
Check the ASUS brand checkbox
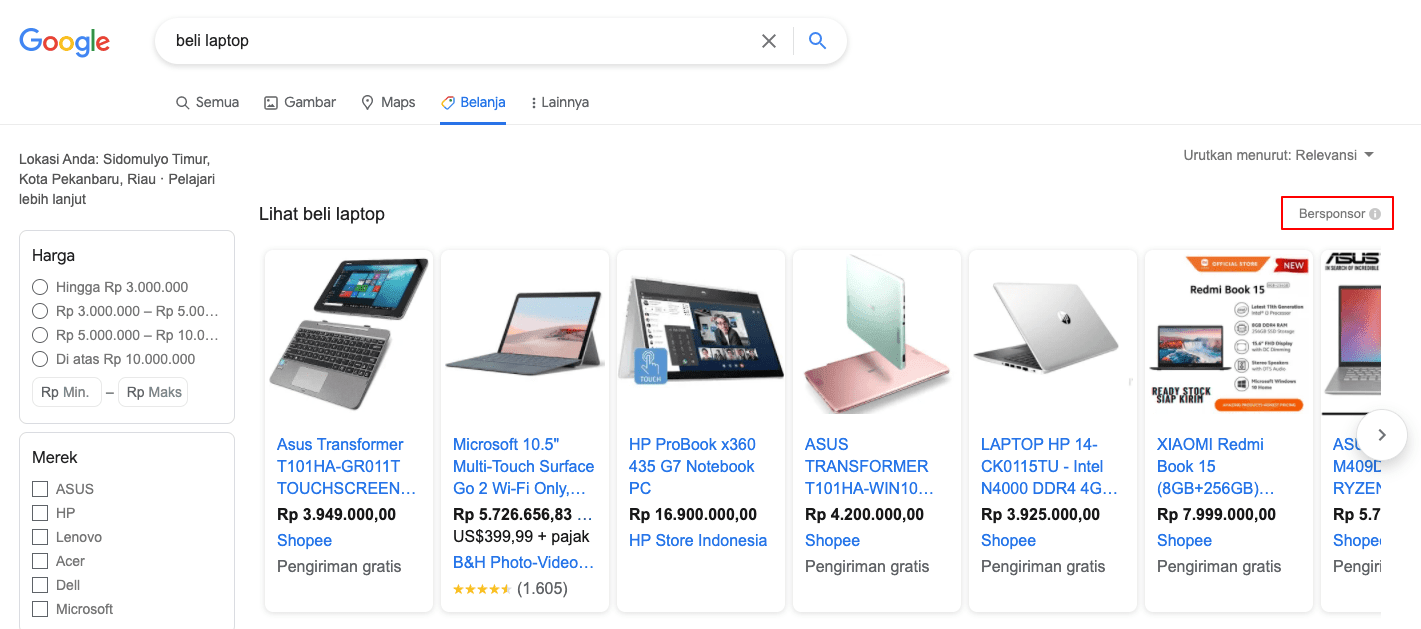pyautogui.click(x=40, y=489)
